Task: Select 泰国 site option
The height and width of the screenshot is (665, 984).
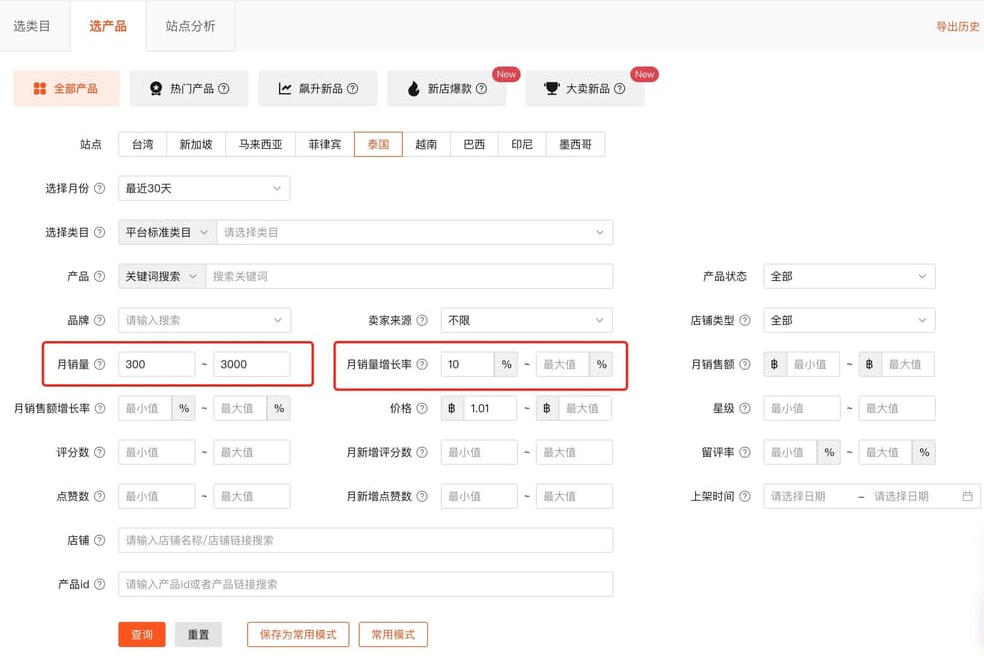Action: coord(378,144)
